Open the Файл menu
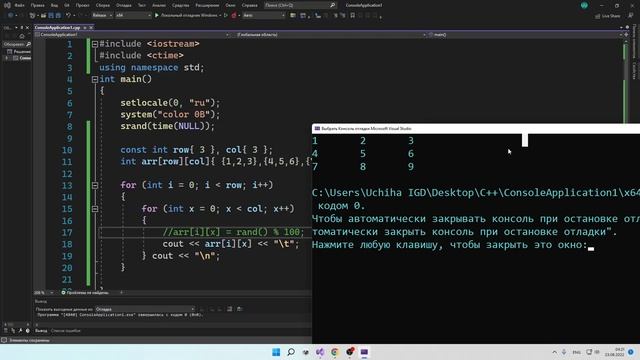The width and height of the screenshot is (640, 360). click(x=19, y=5)
